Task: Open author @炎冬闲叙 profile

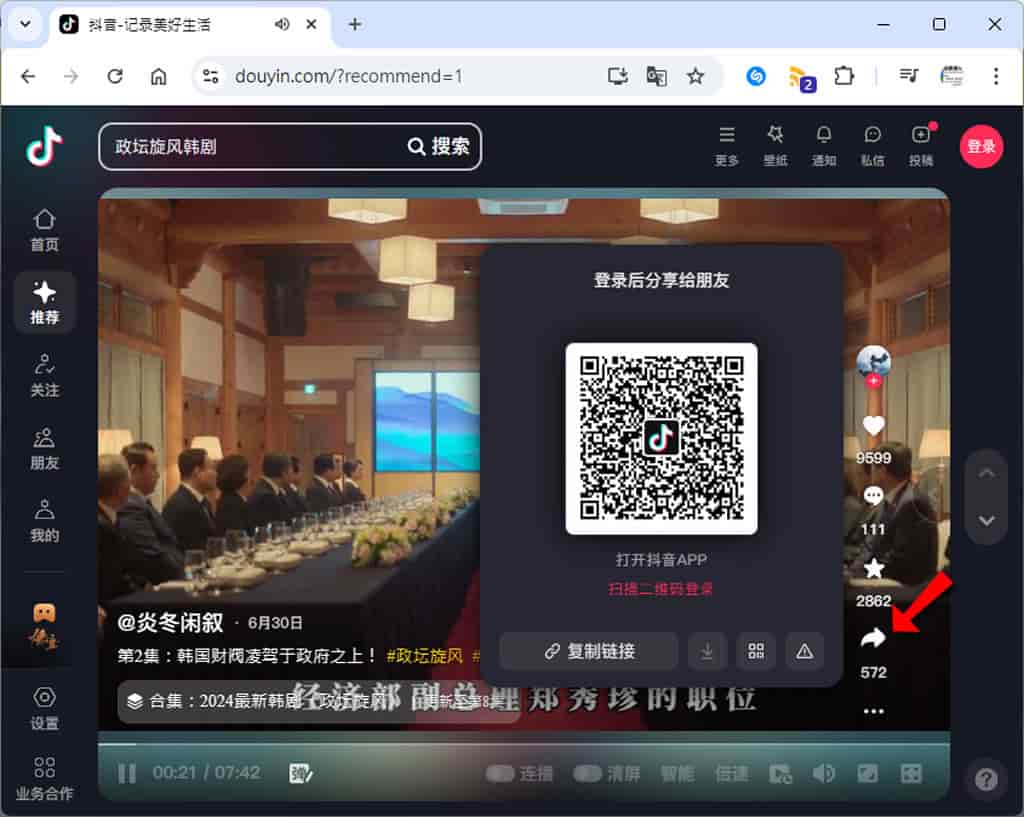Action: (170, 622)
